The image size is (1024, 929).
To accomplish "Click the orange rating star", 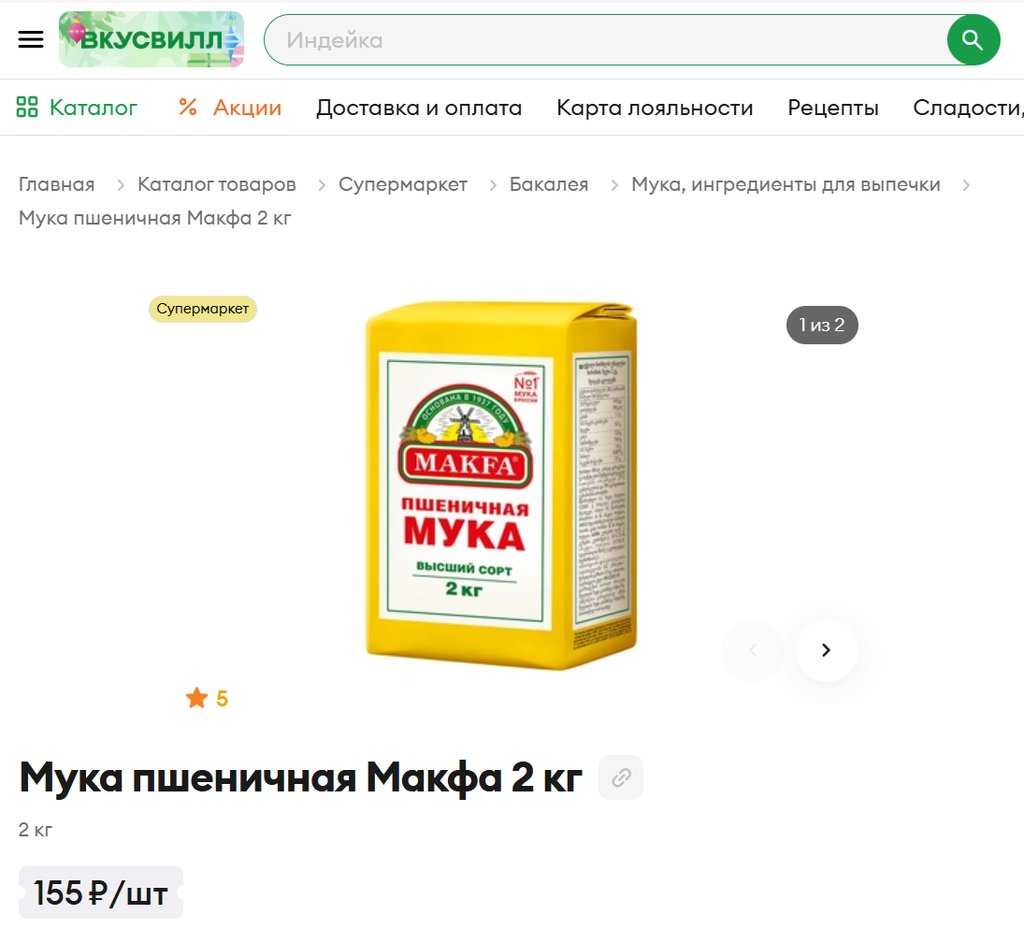I will (x=197, y=698).
